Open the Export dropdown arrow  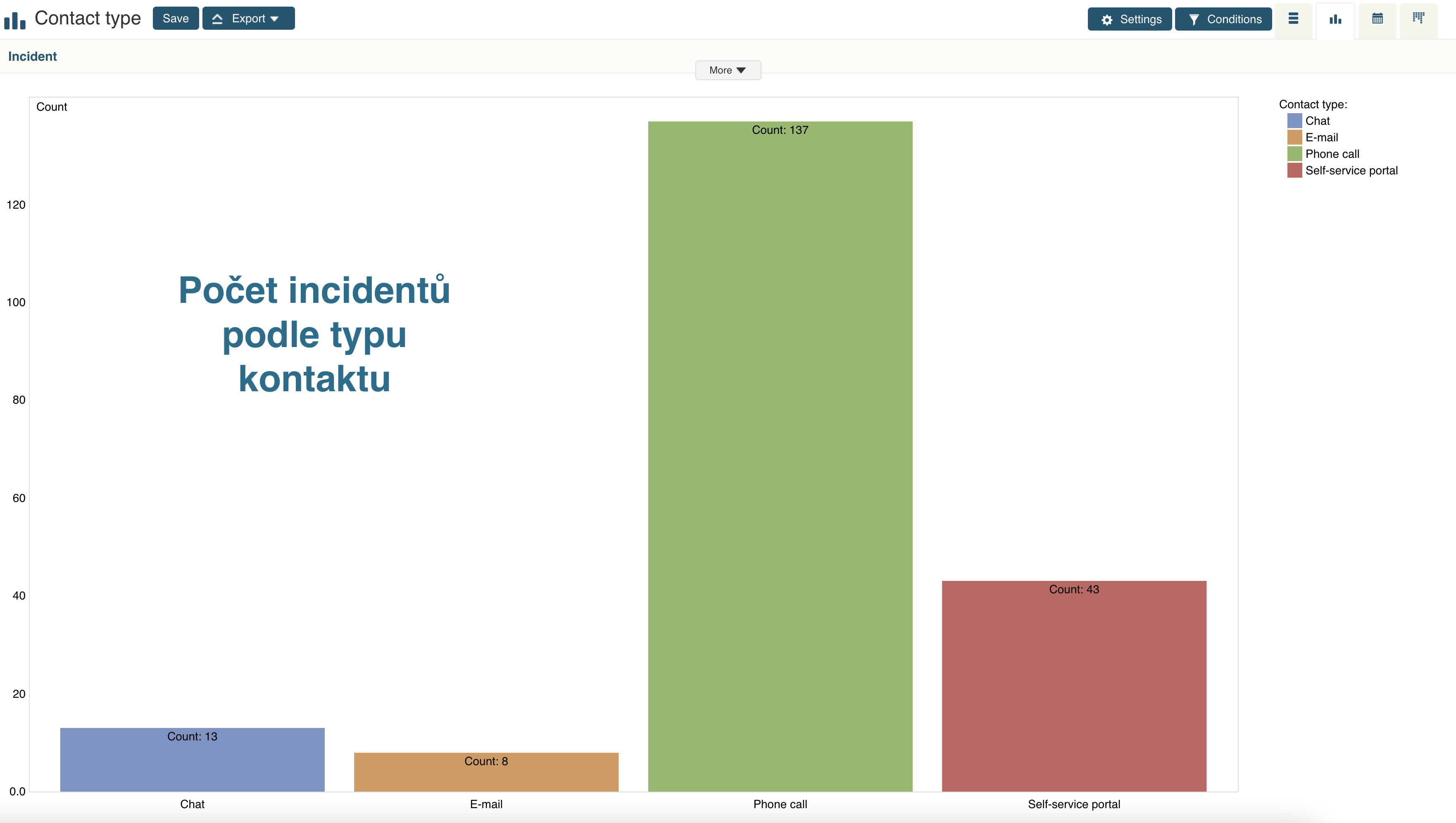point(275,19)
